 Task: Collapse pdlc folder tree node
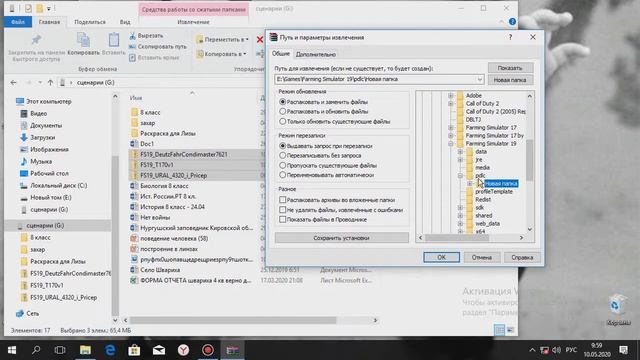[x=460, y=176]
